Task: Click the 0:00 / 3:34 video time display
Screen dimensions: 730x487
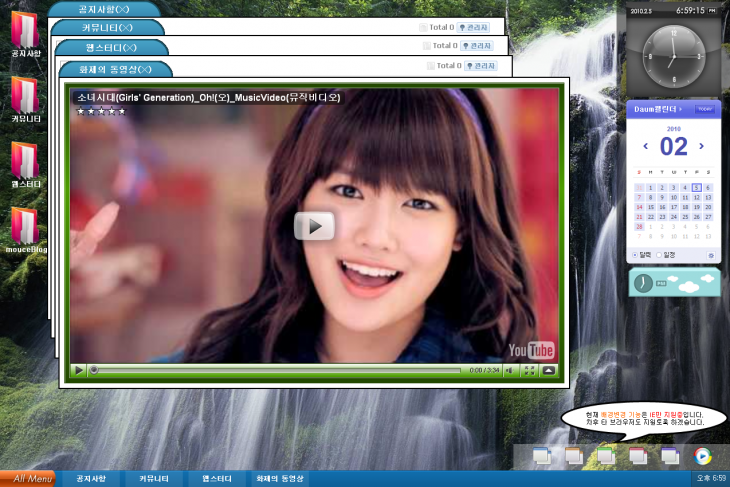Action: click(x=484, y=371)
